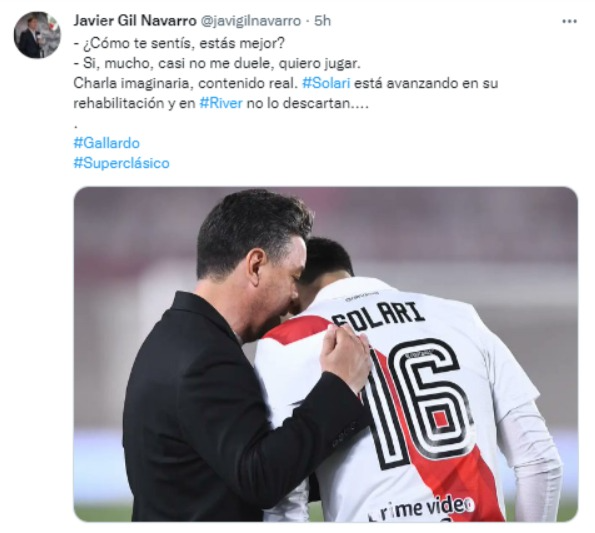Open the #River hashtag
Screen dimensions: 595x533
click(221, 103)
